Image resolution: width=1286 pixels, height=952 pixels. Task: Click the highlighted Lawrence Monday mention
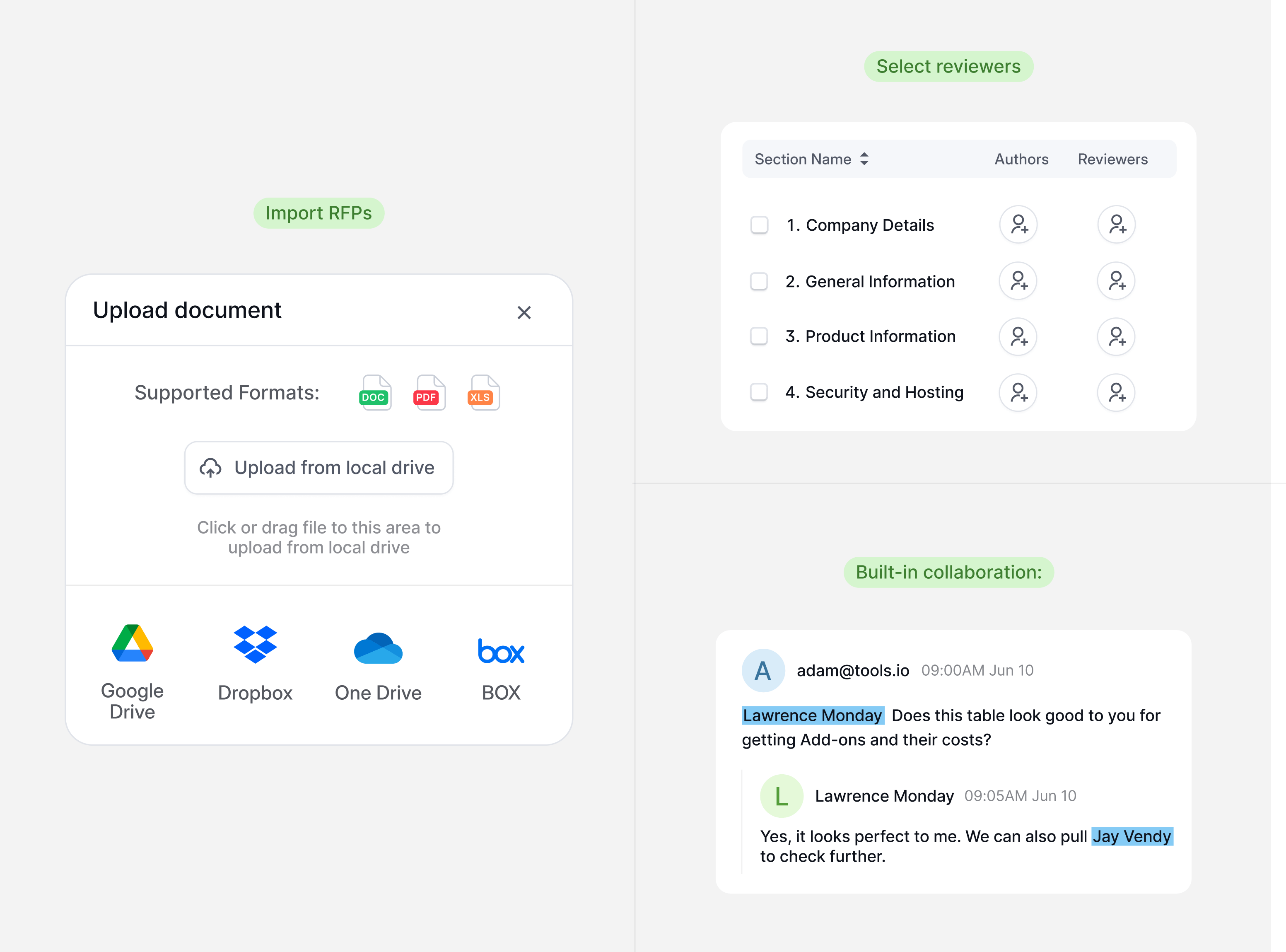[x=812, y=715]
